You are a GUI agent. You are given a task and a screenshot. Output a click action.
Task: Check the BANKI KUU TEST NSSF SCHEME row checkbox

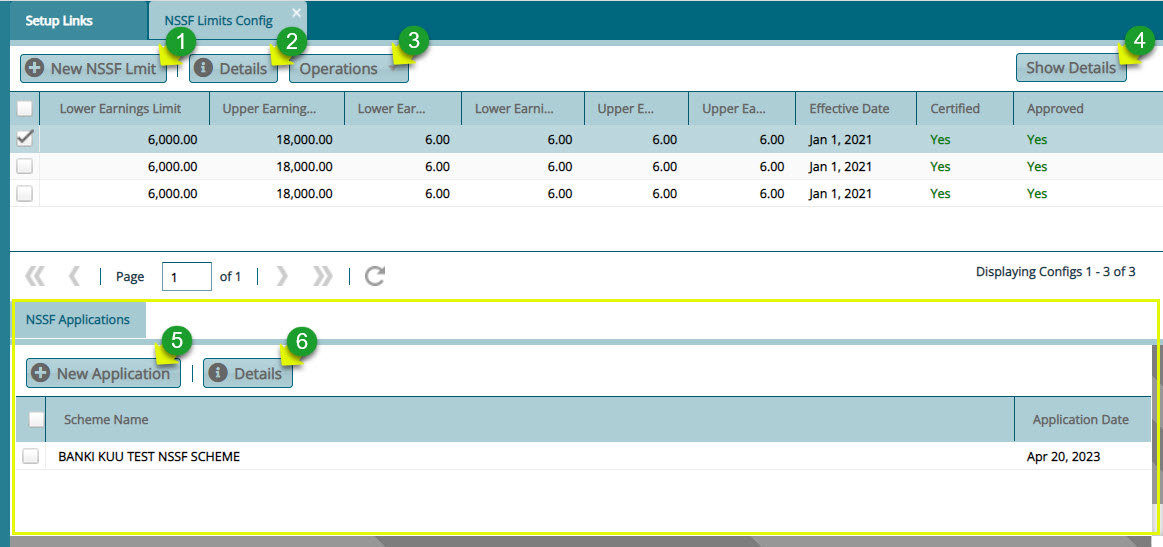[30, 456]
